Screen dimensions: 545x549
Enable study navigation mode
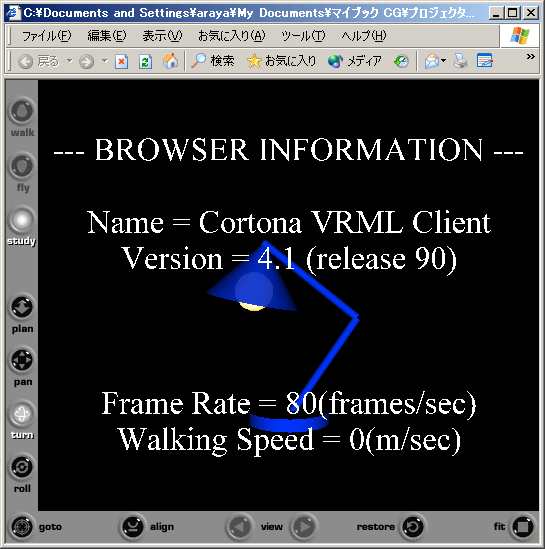22,220
